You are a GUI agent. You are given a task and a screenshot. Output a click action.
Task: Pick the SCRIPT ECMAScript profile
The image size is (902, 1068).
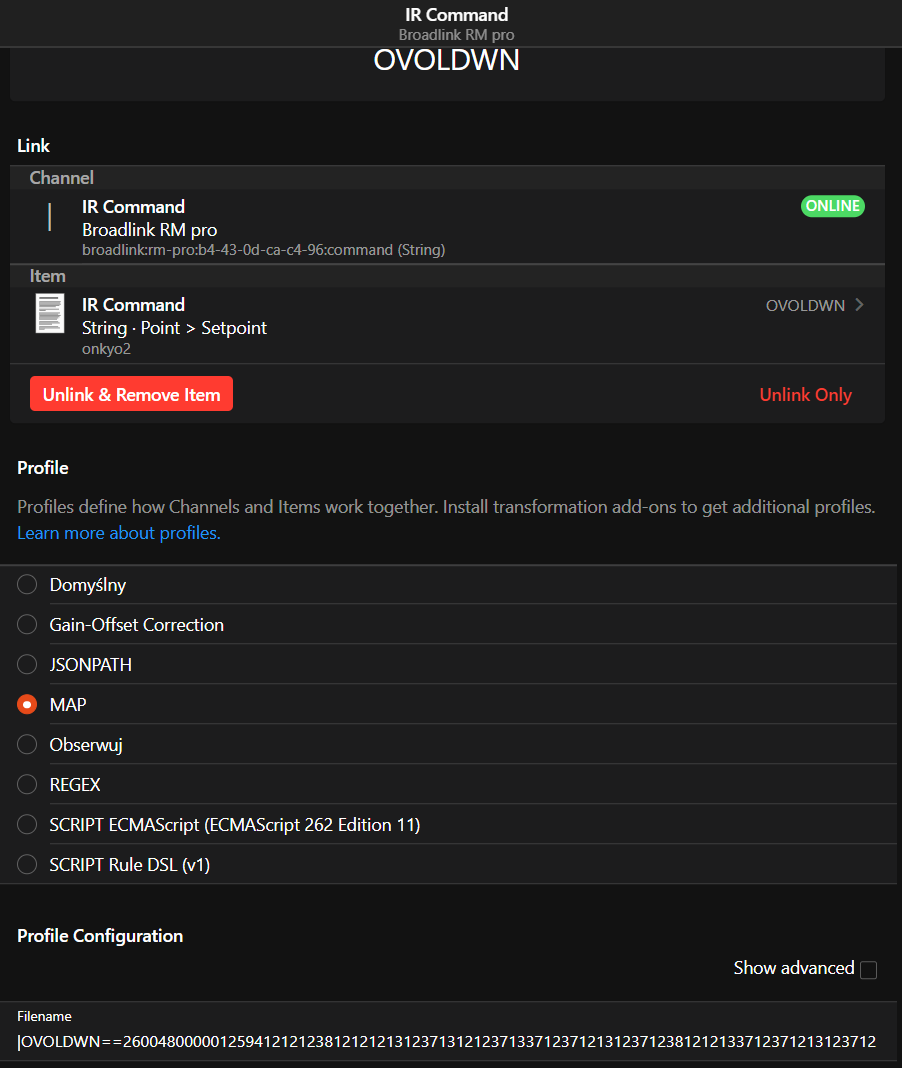[x=27, y=825]
